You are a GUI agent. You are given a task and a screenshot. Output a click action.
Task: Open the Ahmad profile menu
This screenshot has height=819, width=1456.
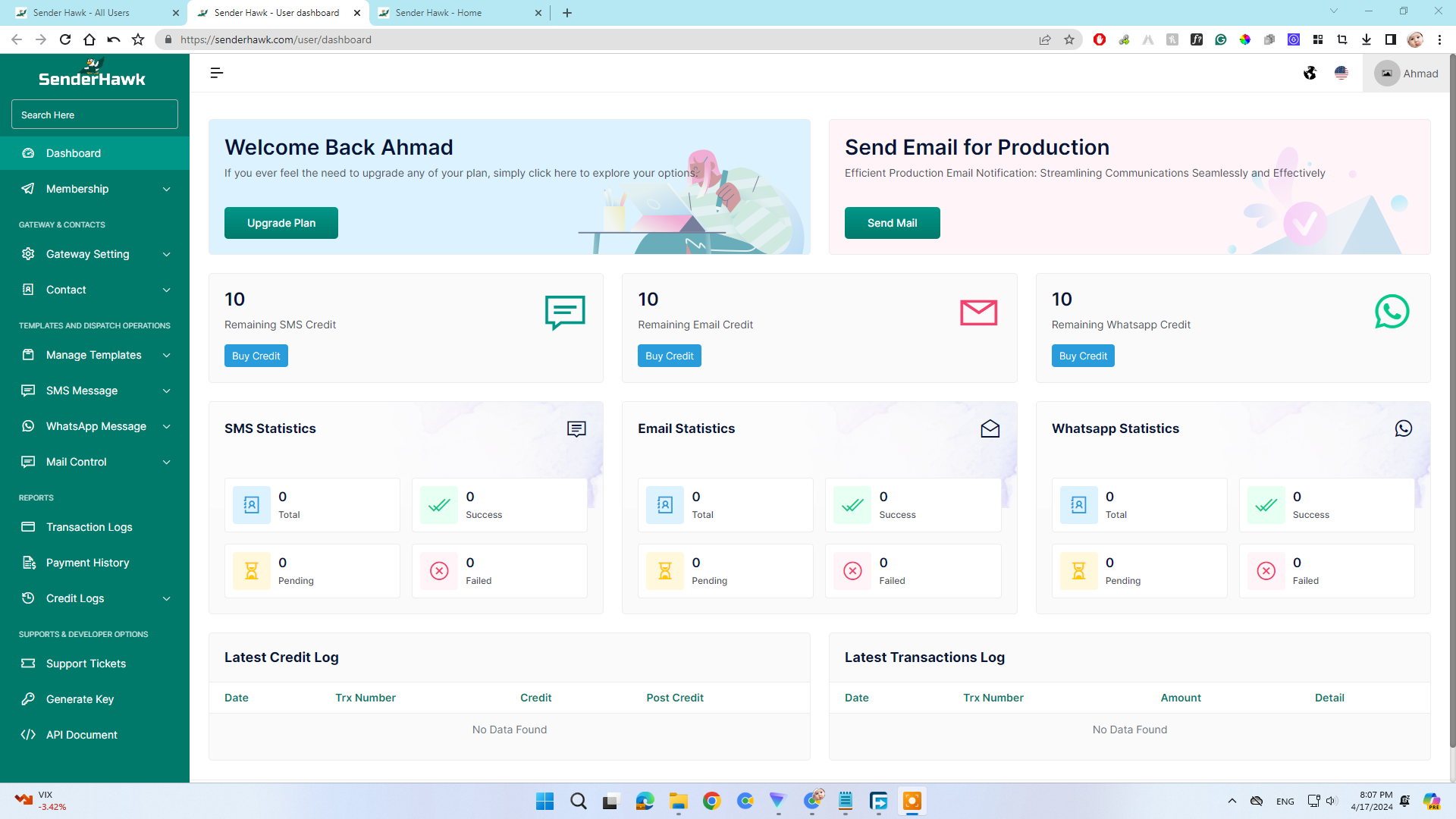[1407, 73]
